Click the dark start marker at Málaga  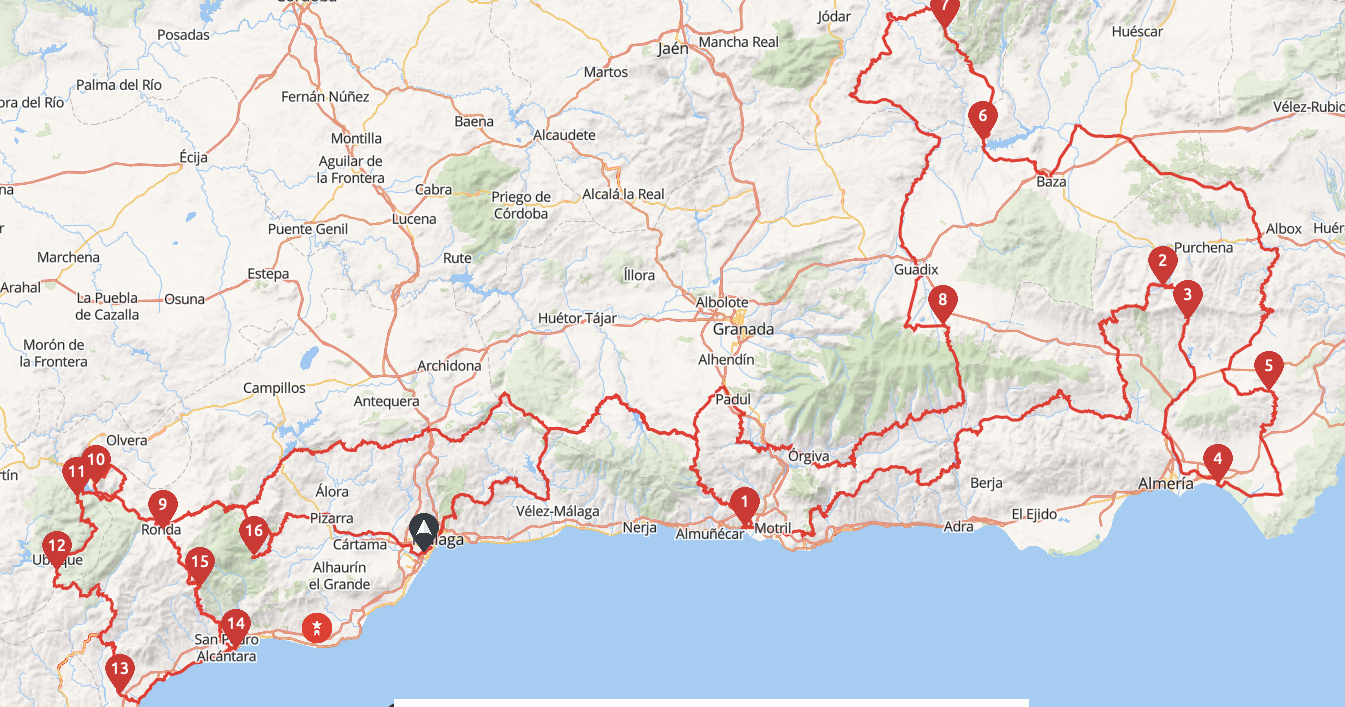[424, 531]
